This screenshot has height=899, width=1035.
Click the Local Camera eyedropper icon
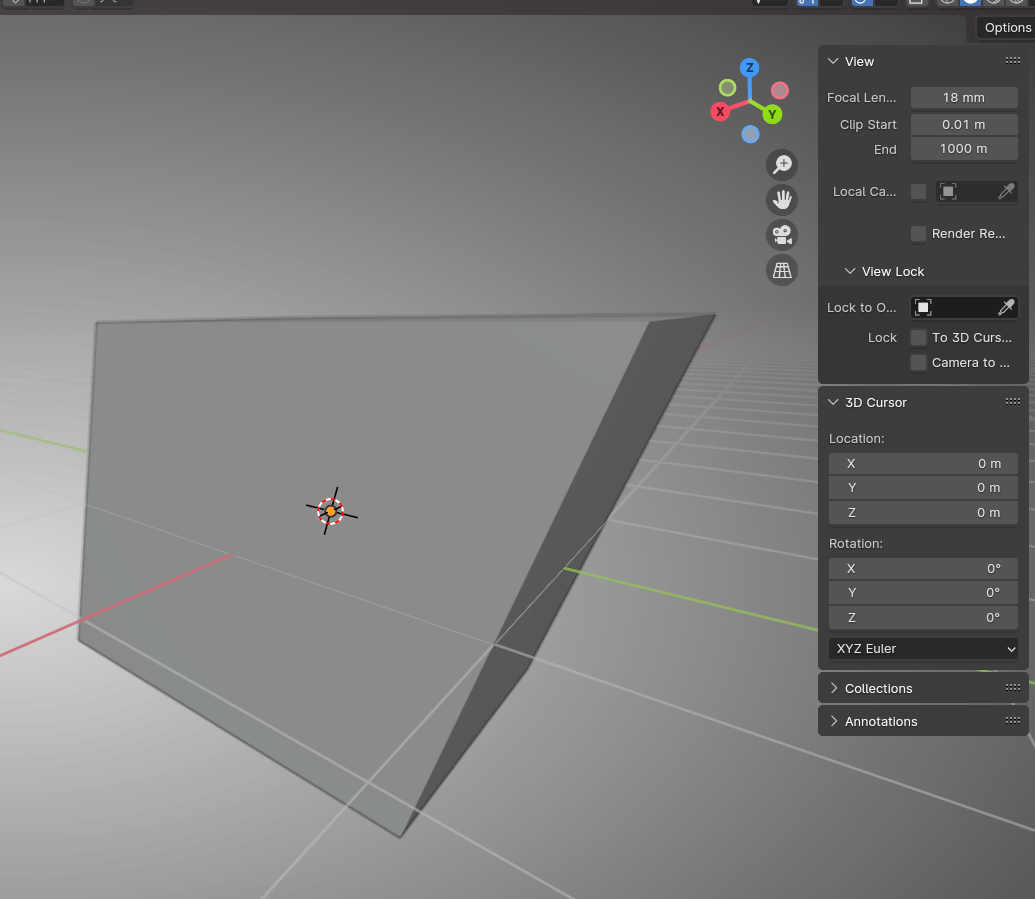point(1006,191)
